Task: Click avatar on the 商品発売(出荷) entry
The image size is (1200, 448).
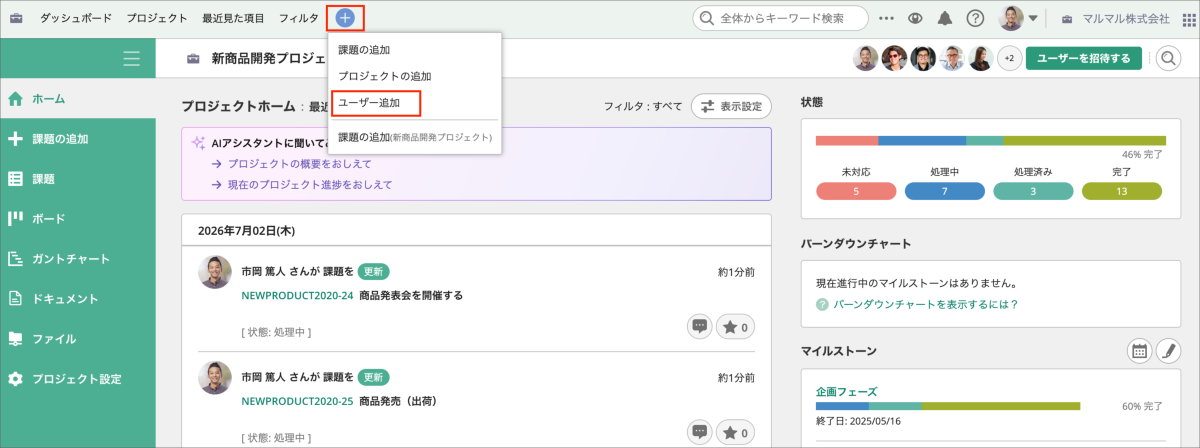Action: (x=215, y=377)
